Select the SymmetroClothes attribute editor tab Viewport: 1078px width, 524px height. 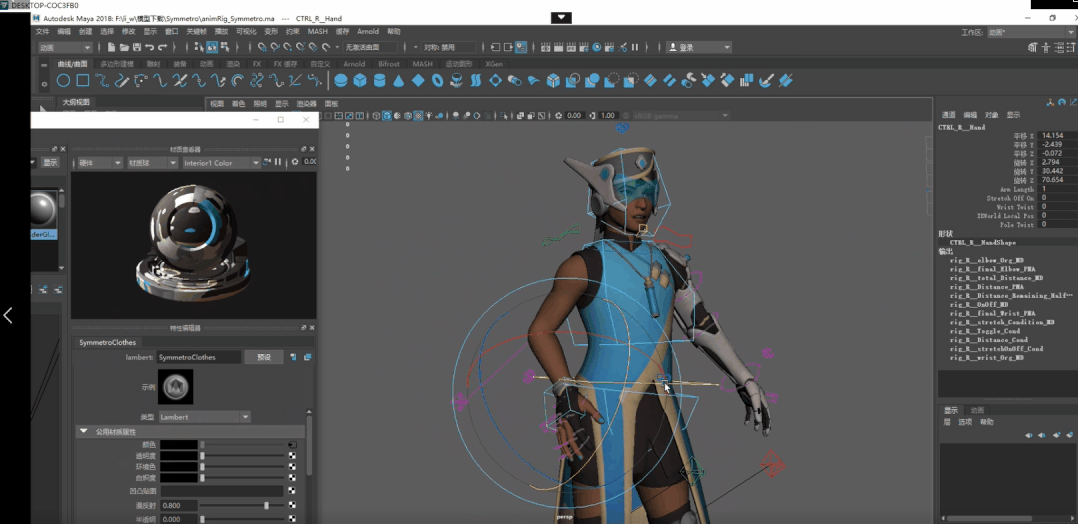tap(108, 342)
